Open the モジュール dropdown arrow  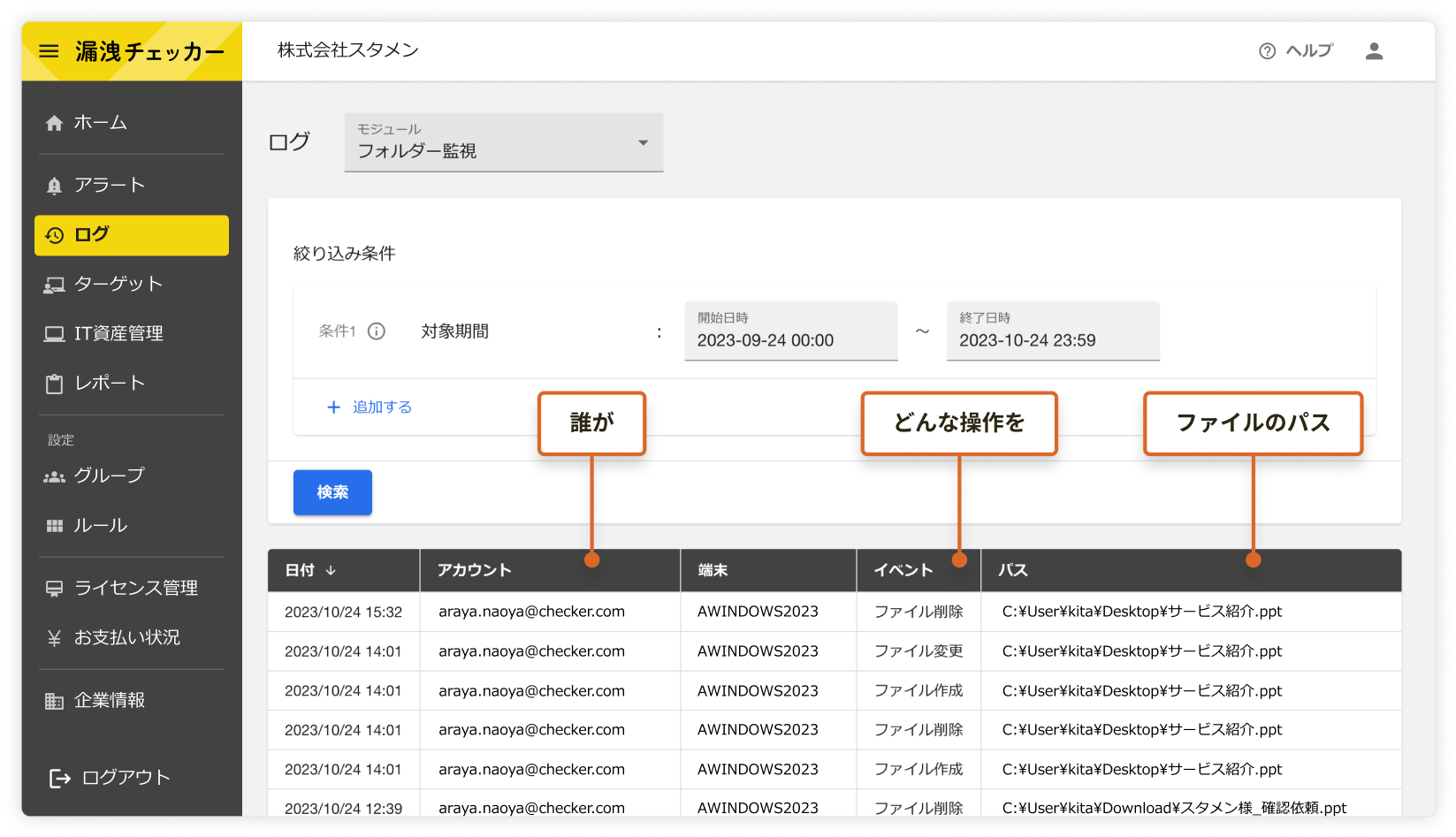tap(644, 142)
